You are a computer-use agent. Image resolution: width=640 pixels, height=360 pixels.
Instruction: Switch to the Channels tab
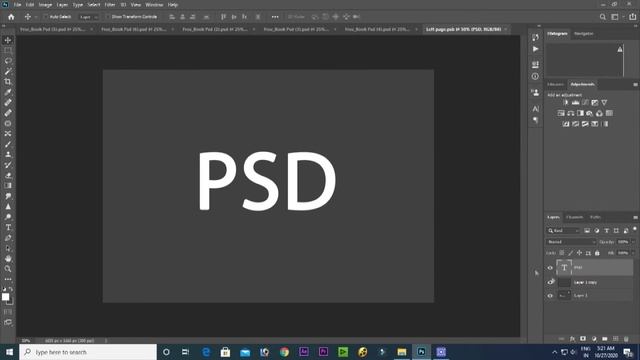tap(575, 217)
